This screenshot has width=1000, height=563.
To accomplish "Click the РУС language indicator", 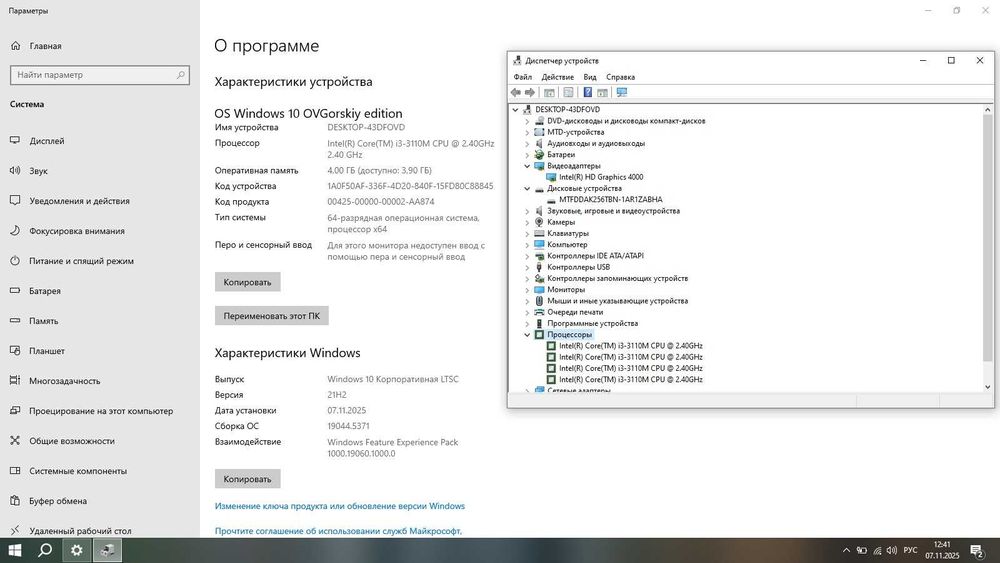I will point(910,550).
